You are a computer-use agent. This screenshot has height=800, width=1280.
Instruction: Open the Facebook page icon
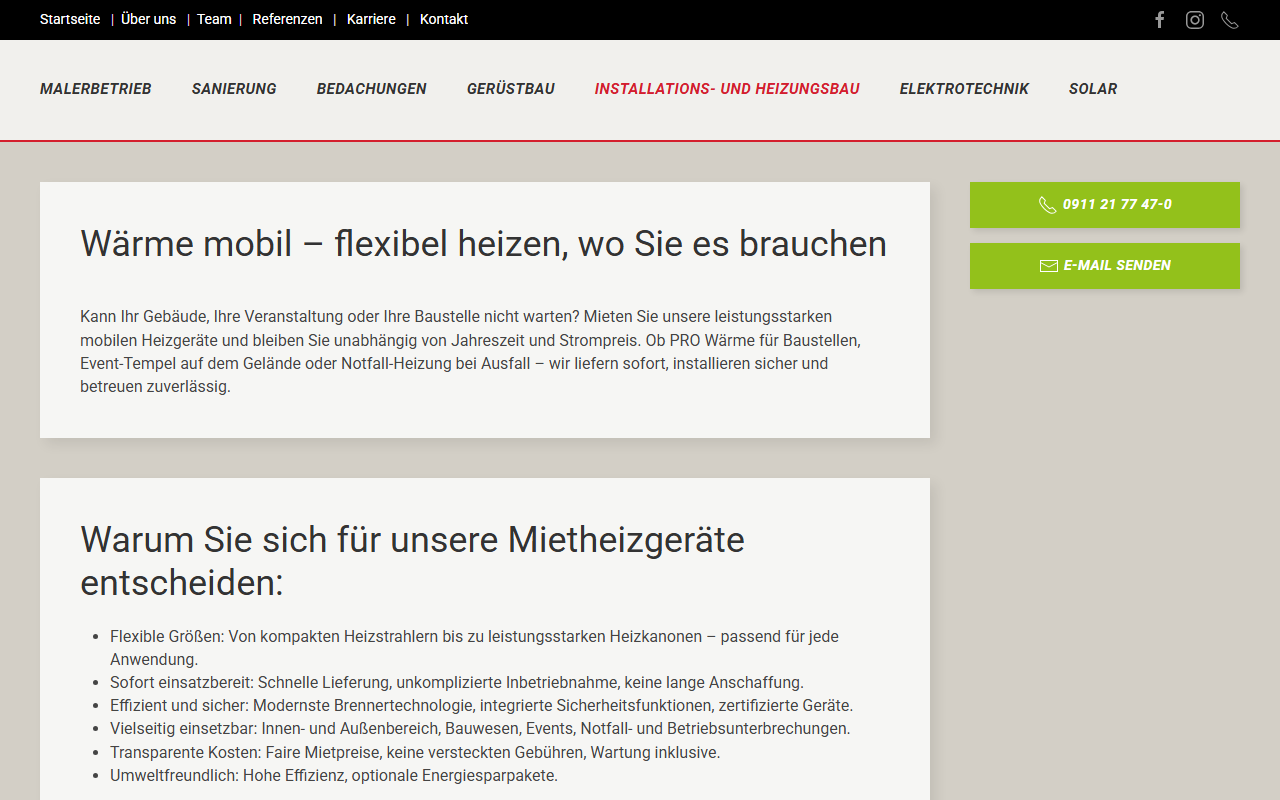pos(1160,20)
